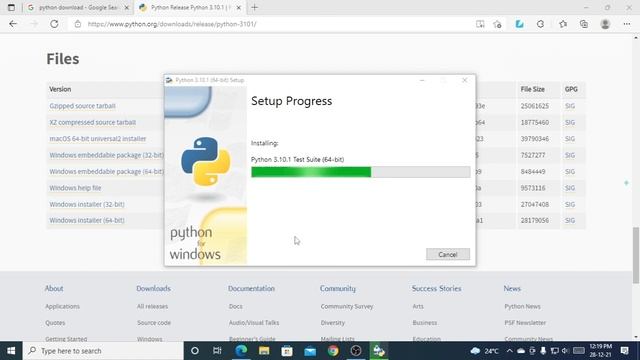The height and width of the screenshot is (360, 640).
Task: Open SIG link for Gzipped source tarball
Action: pyautogui.click(x=570, y=106)
